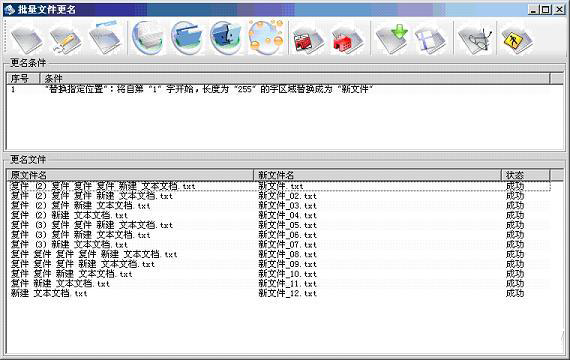The height and width of the screenshot is (360, 570).
Task: Select original file 新建 文本文档.txt
Action: coord(49,293)
